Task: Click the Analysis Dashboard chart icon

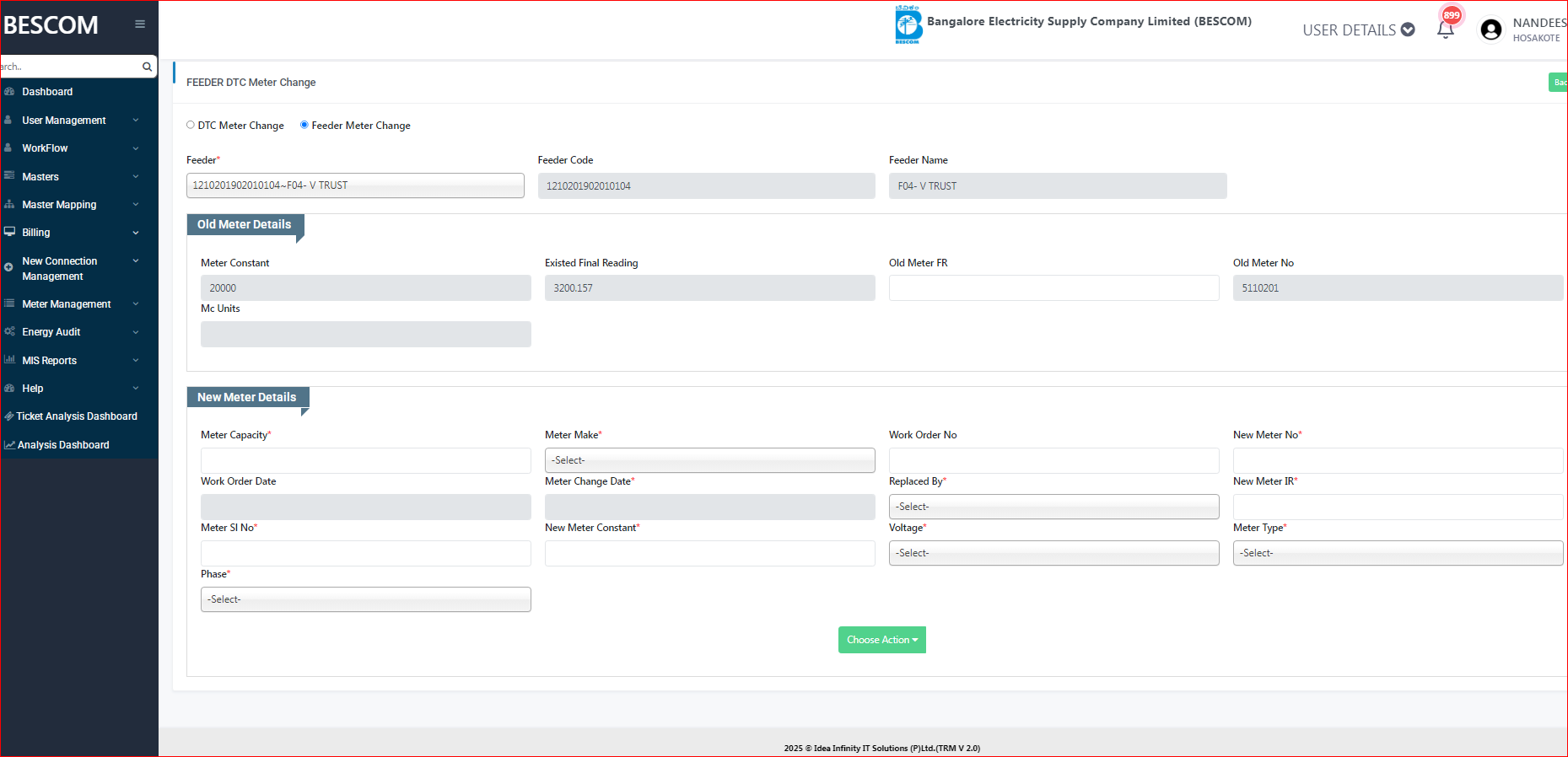Action: point(9,445)
